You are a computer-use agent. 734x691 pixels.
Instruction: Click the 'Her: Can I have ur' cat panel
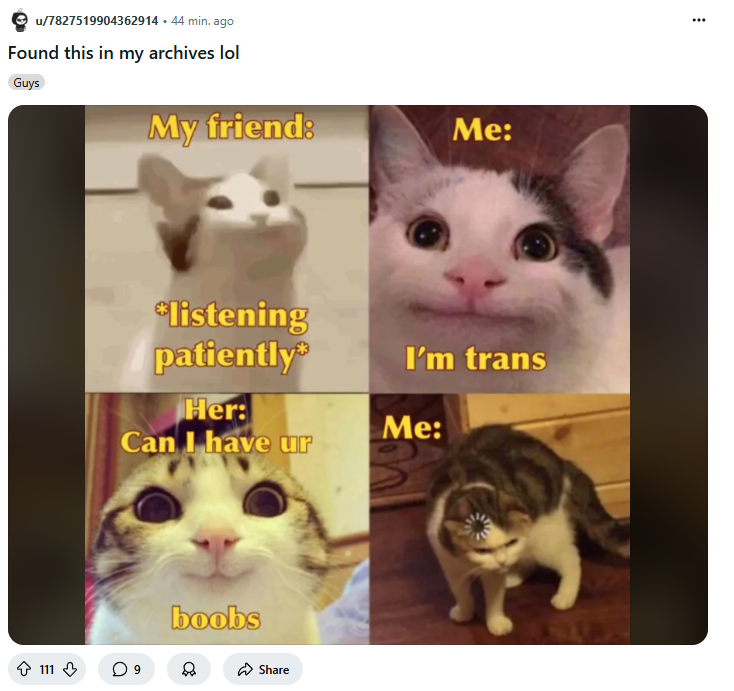coord(227,519)
